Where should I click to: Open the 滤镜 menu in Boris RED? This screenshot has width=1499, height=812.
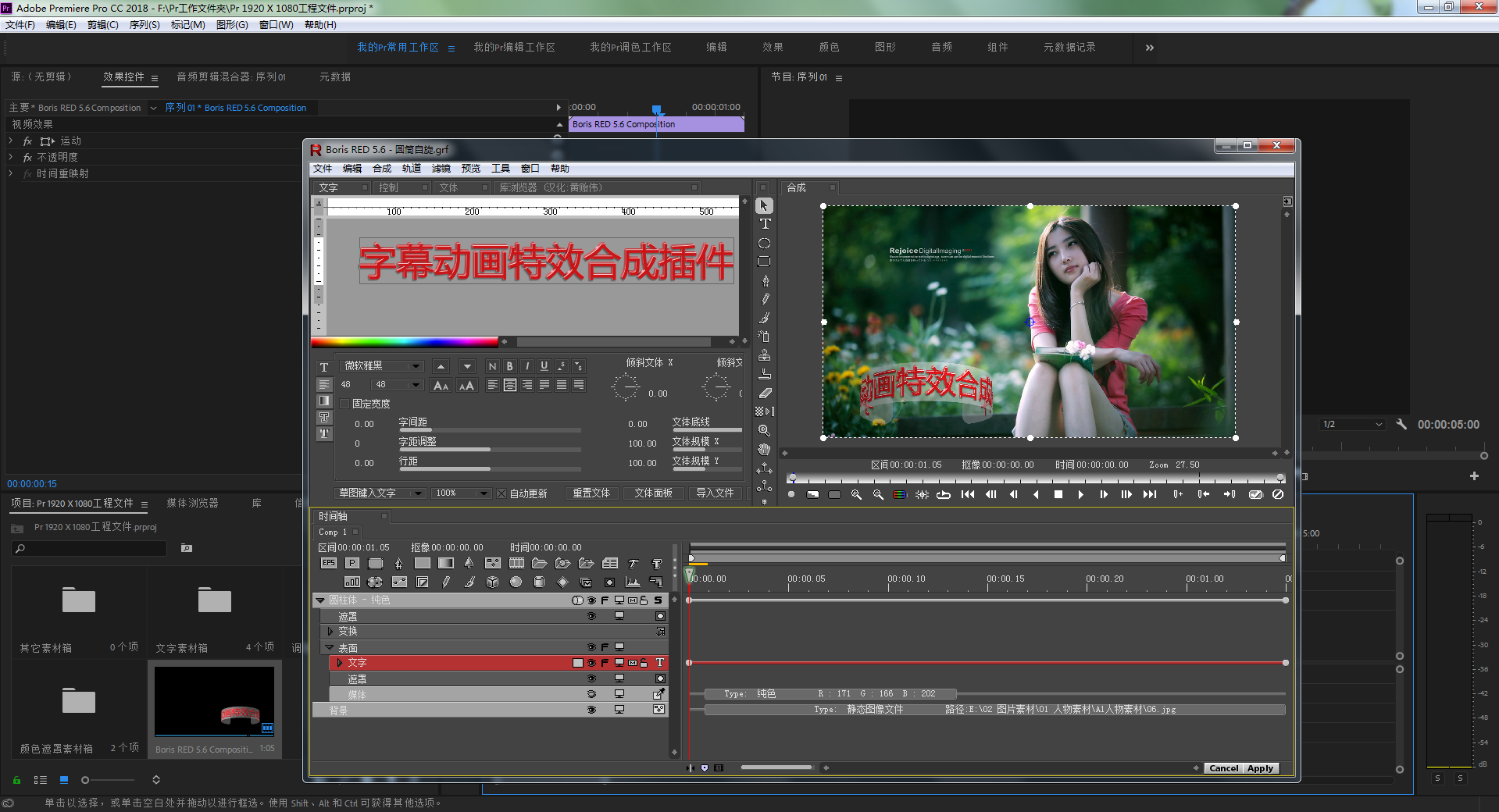[x=441, y=169]
